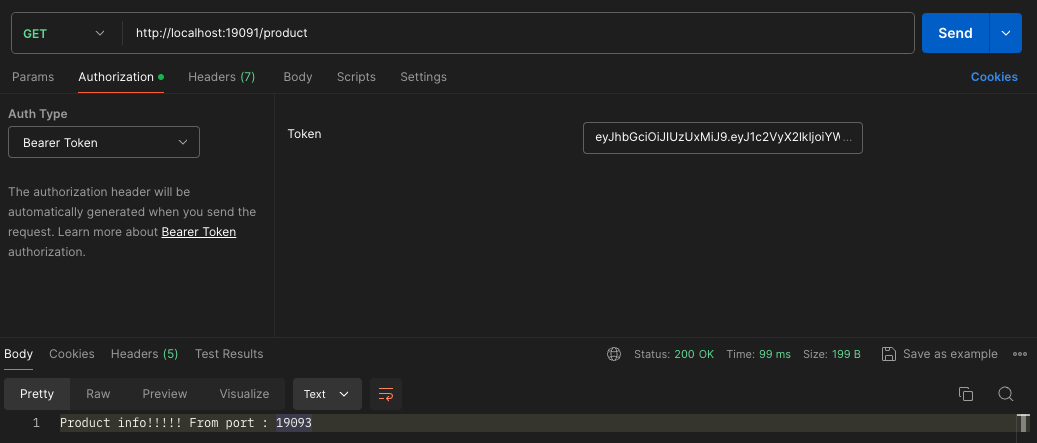Click Save as example
Screen dimensions: 1037x443
pyautogui.click(x=950, y=354)
